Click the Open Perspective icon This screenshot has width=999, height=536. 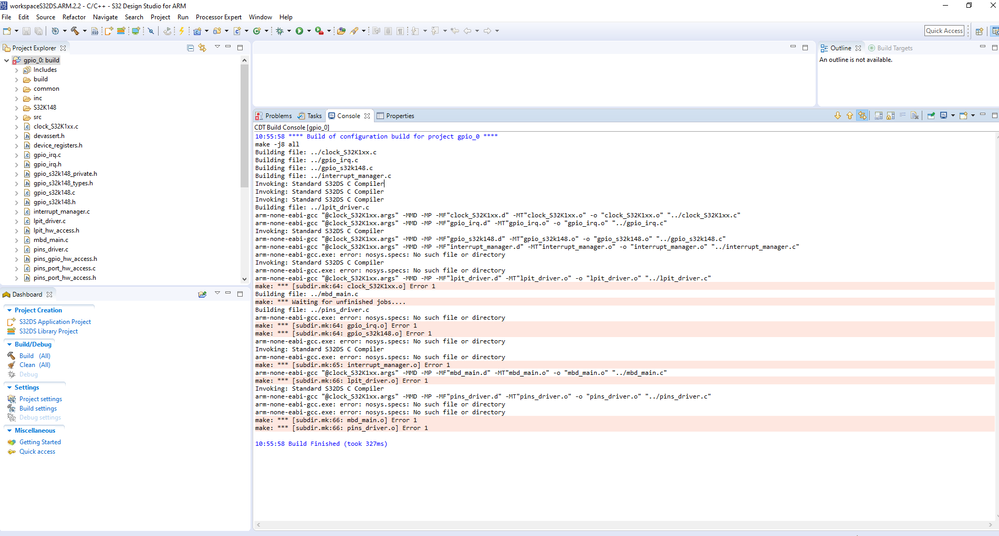pyautogui.click(x=980, y=31)
